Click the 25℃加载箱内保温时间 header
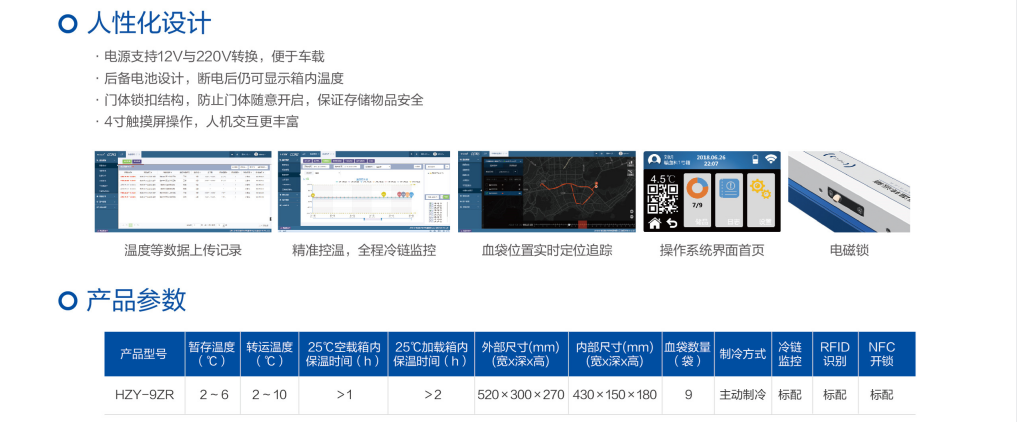Screen dimensions: 1017x422 pyautogui.click(x=431, y=354)
